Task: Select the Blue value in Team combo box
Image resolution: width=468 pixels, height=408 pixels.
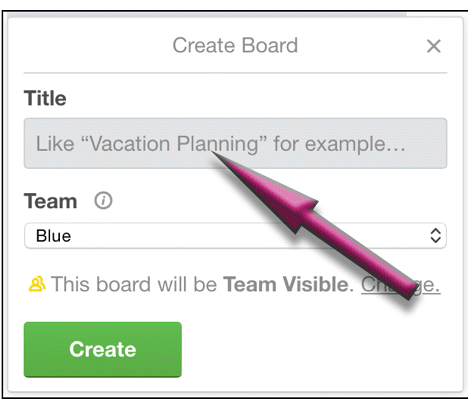Action: [53, 236]
